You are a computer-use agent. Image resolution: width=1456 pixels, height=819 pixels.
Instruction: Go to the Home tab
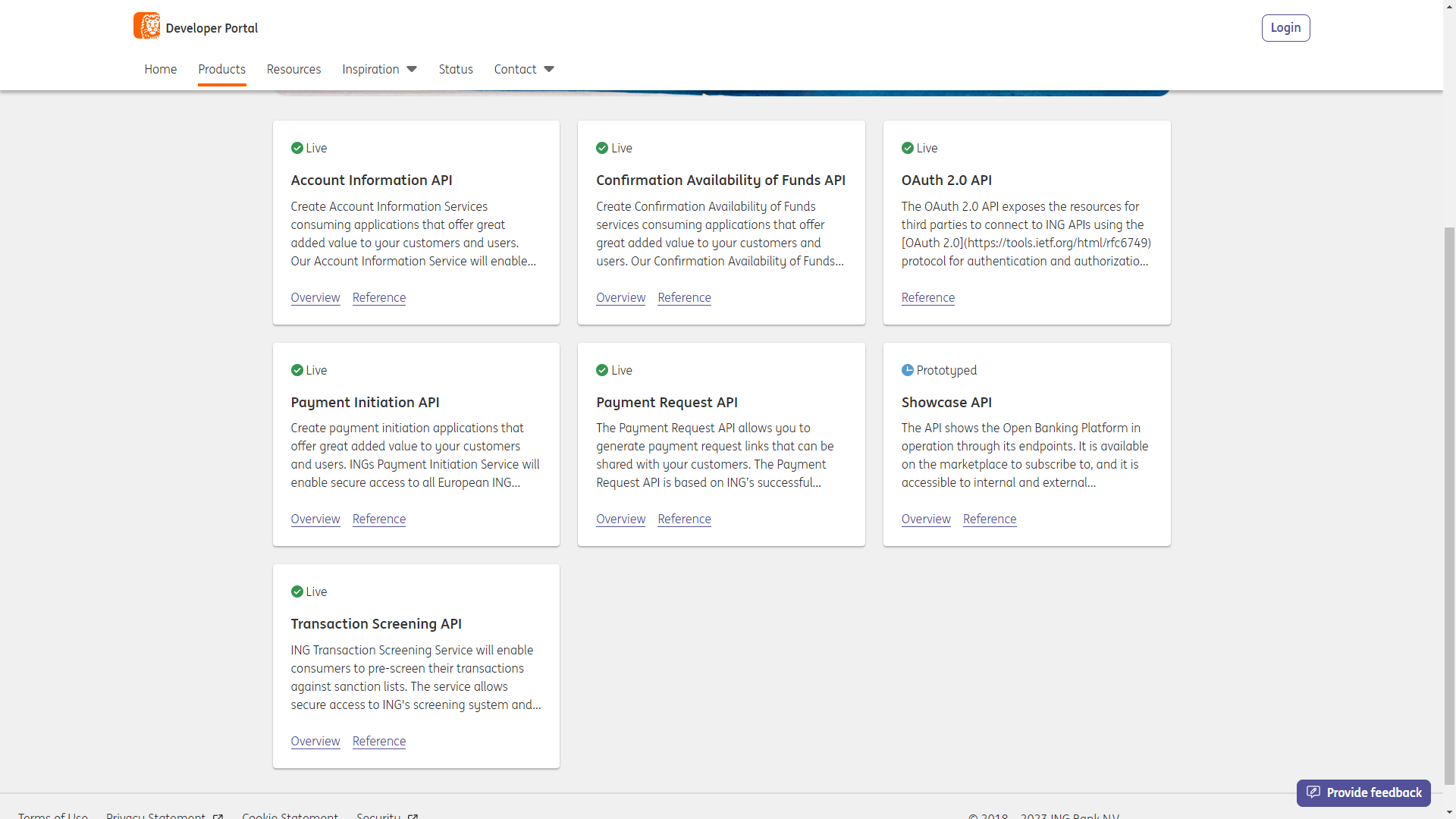click(x=161, y=69)
